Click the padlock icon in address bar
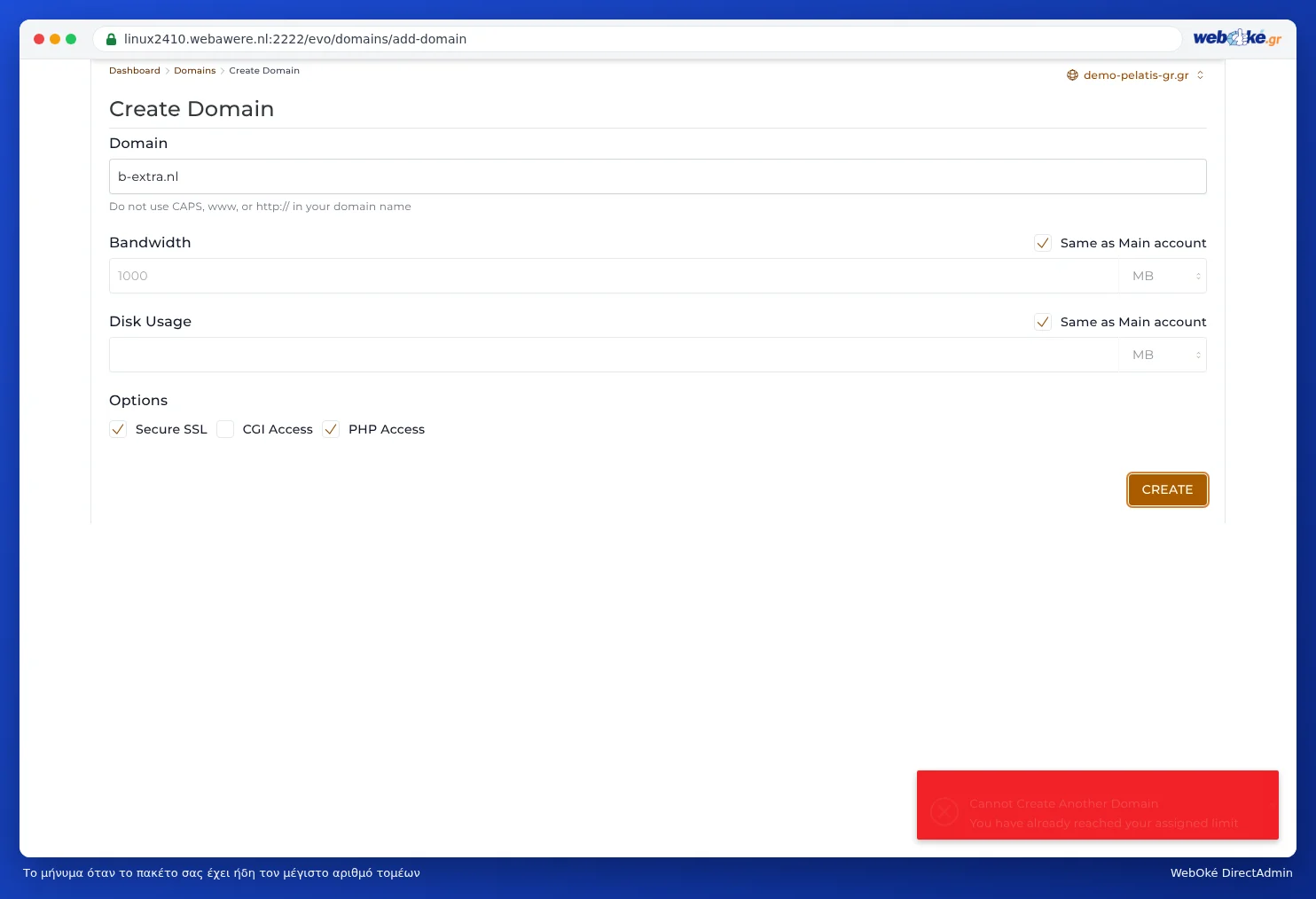This screenshot has height=899, width=1316. [111, 39]
